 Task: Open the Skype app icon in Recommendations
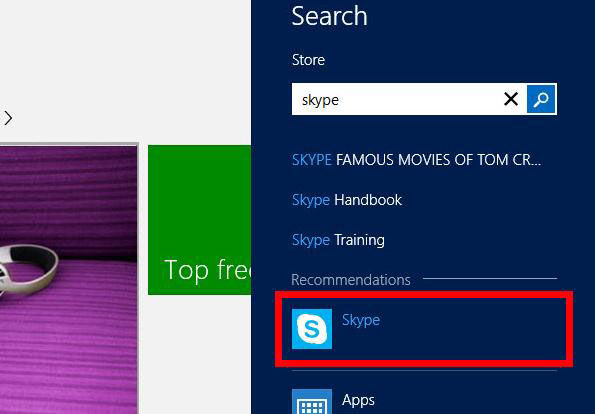pos(312,329)
